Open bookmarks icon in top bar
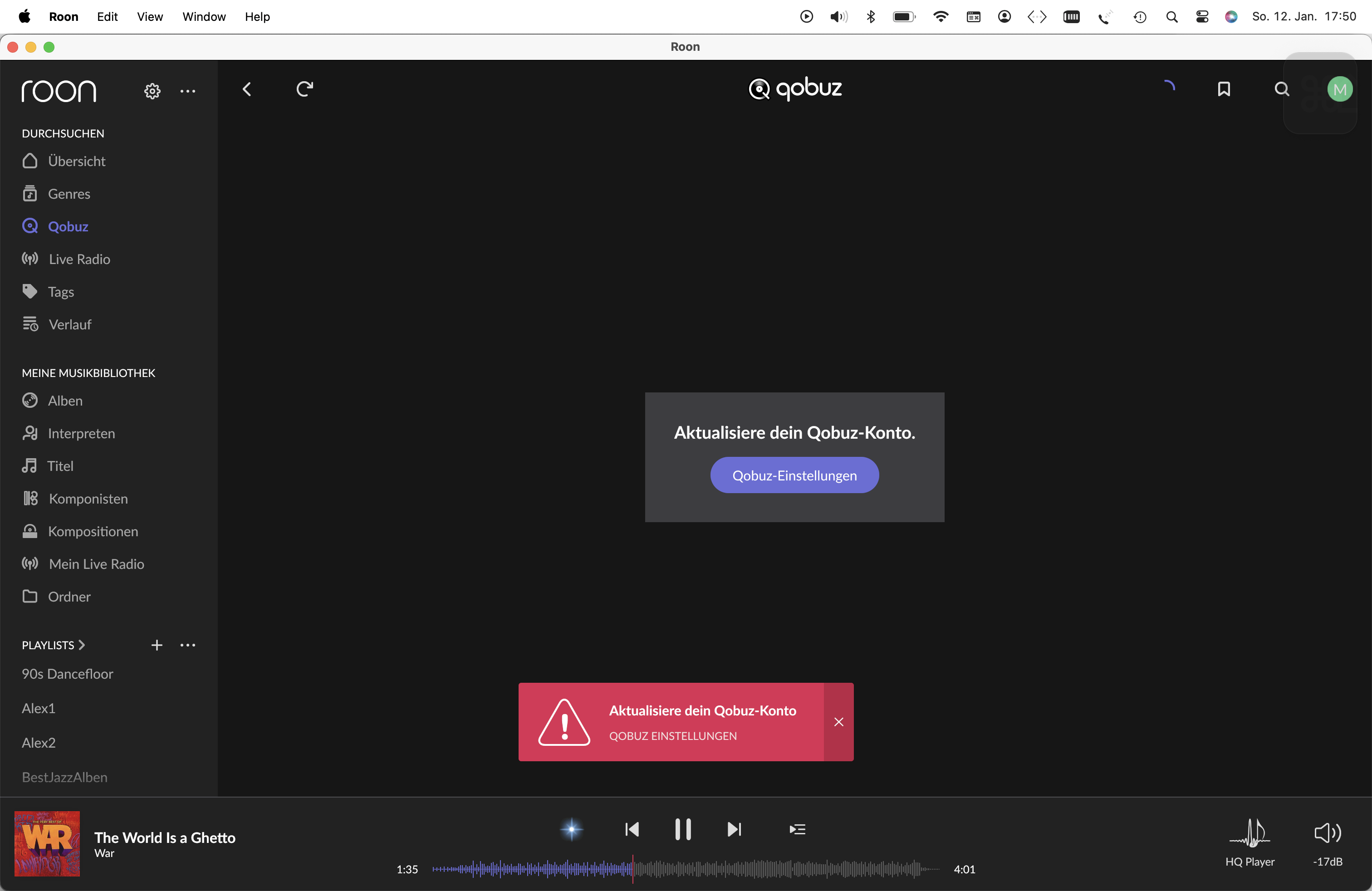Screen dimensions: 1372x891 pyautogui.click(x=1224, y=89)
